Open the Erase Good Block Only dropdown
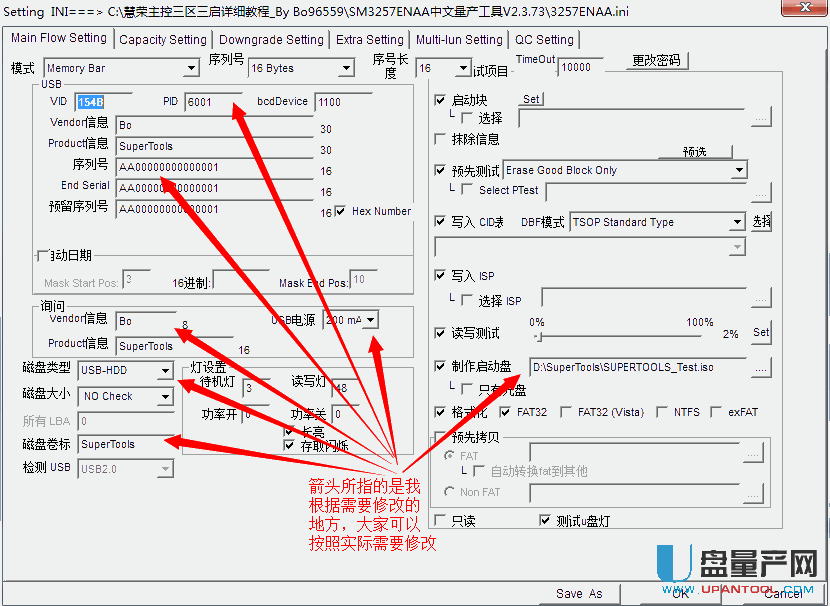830x606 pixels. point(739,171)
